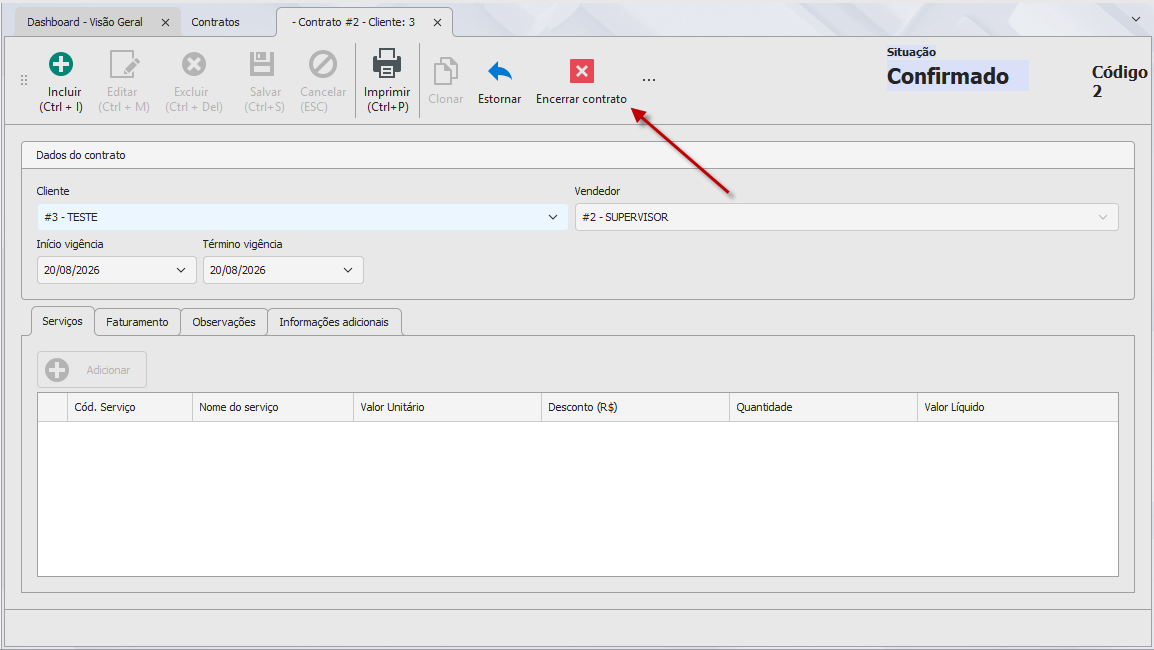1154x650 pixels.
Task: Expand the Cliente dropdown
Action: [x=553, y=217]
